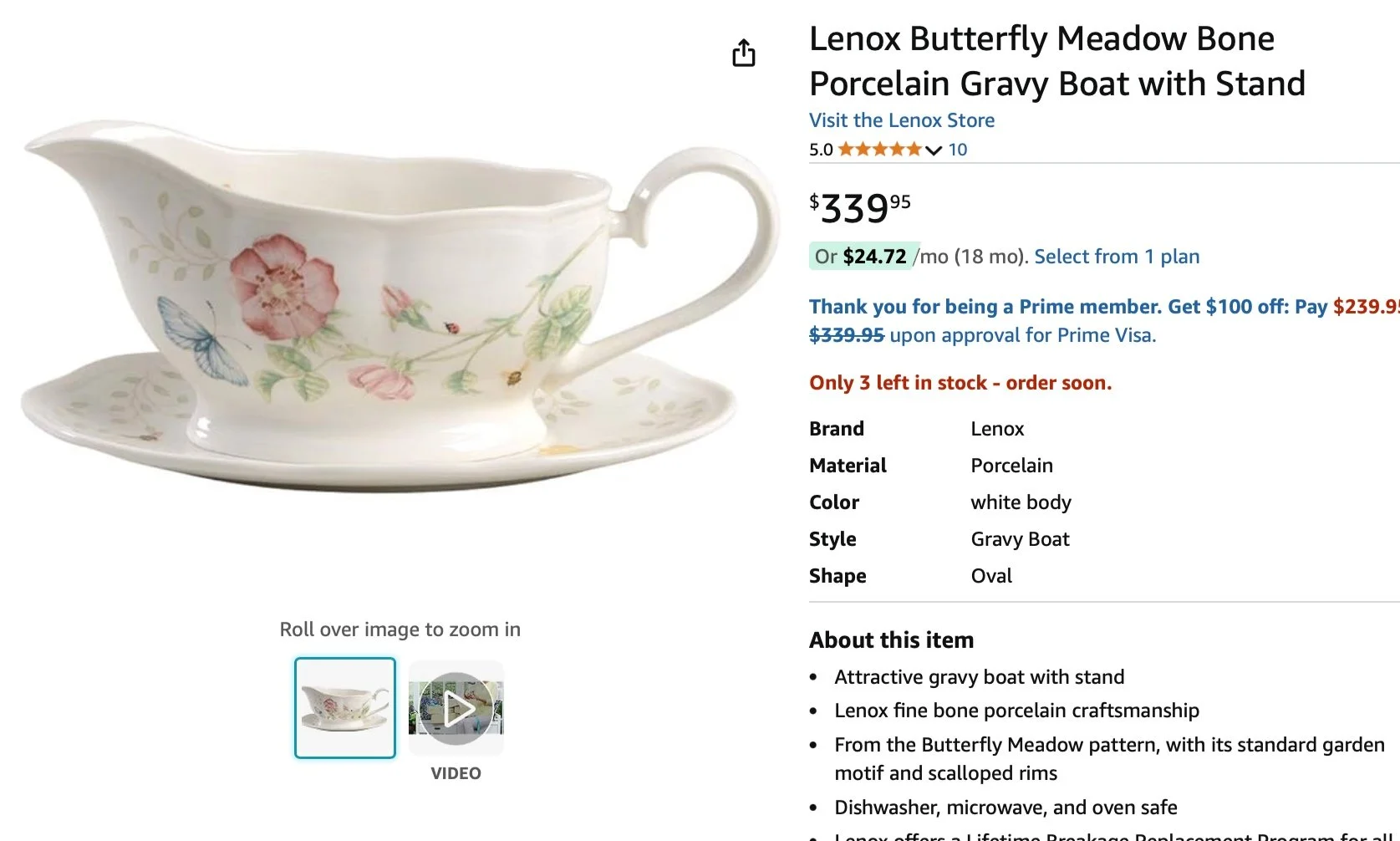Viewport: 1400px width, 841px height.
Task: Click the About this item heading
Action: click(891, 640)
